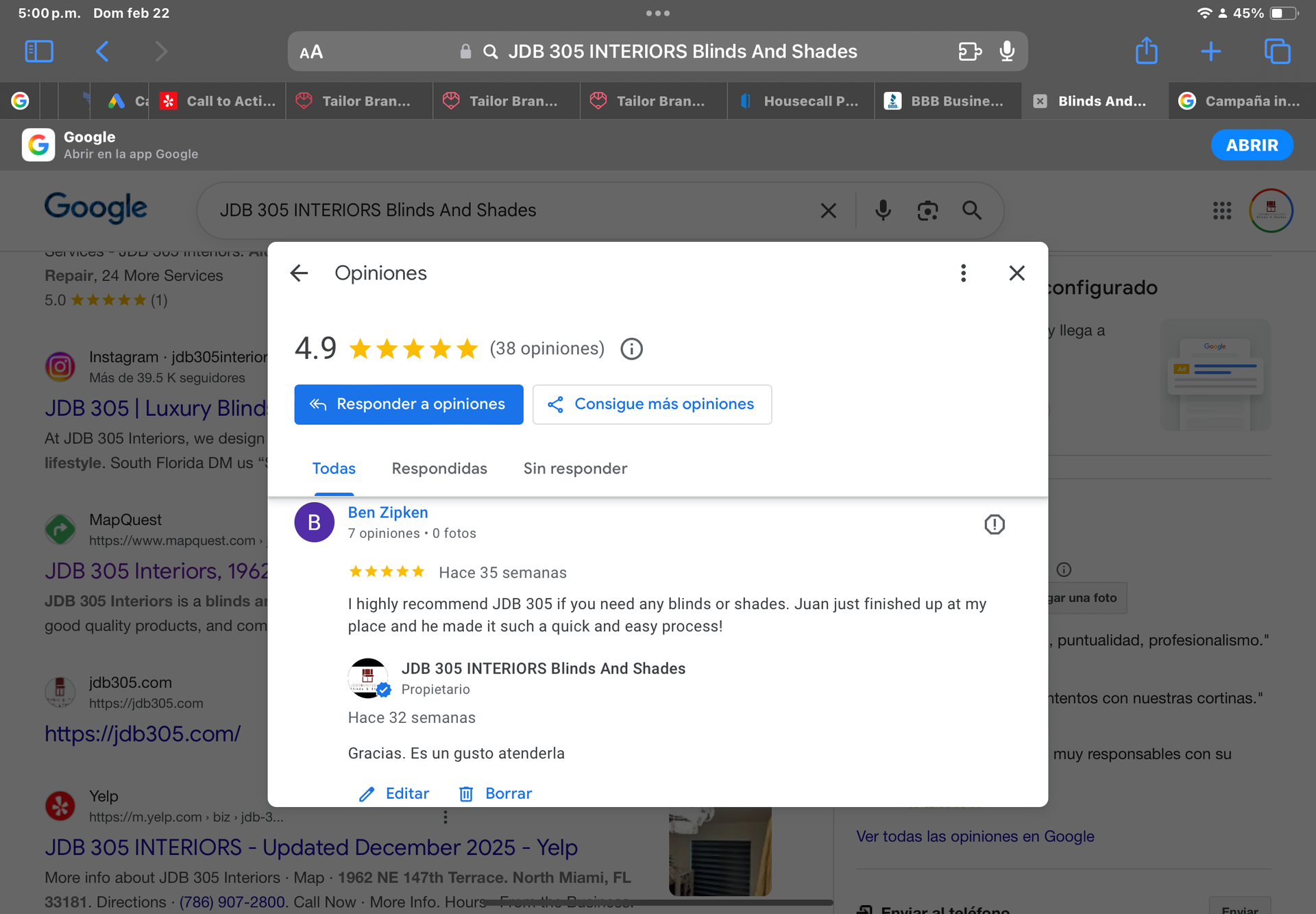Open Ben Zipken's reviewer profile link

388,512
